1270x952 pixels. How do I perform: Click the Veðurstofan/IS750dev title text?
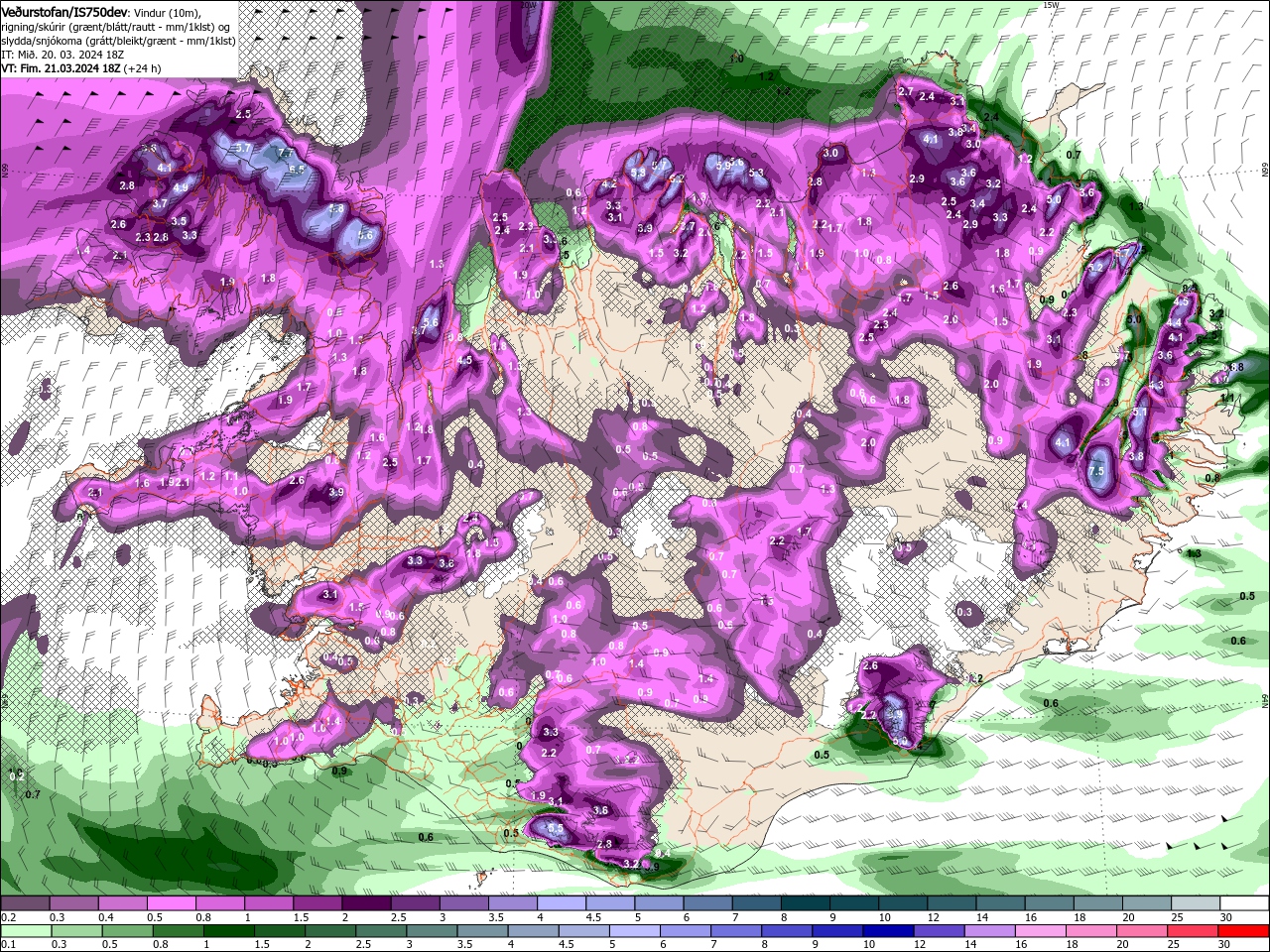[x=64, y=11]
